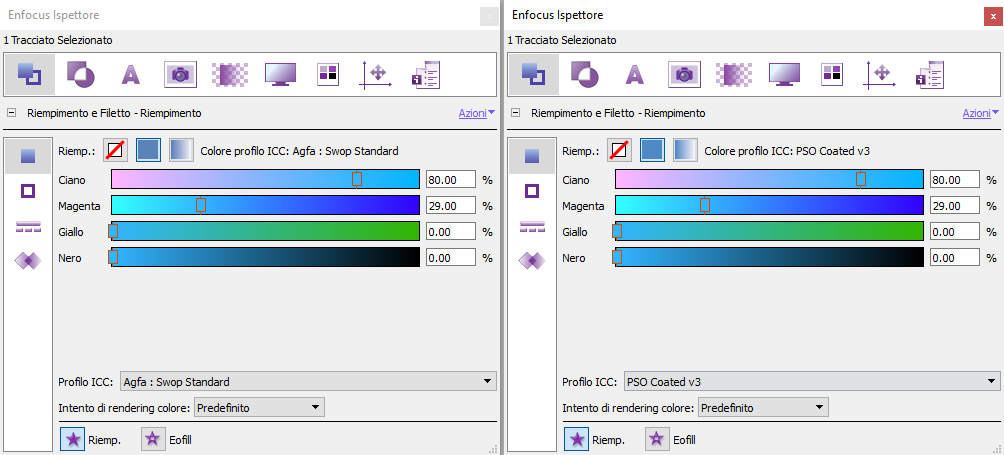Choose solid color fill in left inspector
Viewport: 1004px width, 455px height.
coord(149,151)
